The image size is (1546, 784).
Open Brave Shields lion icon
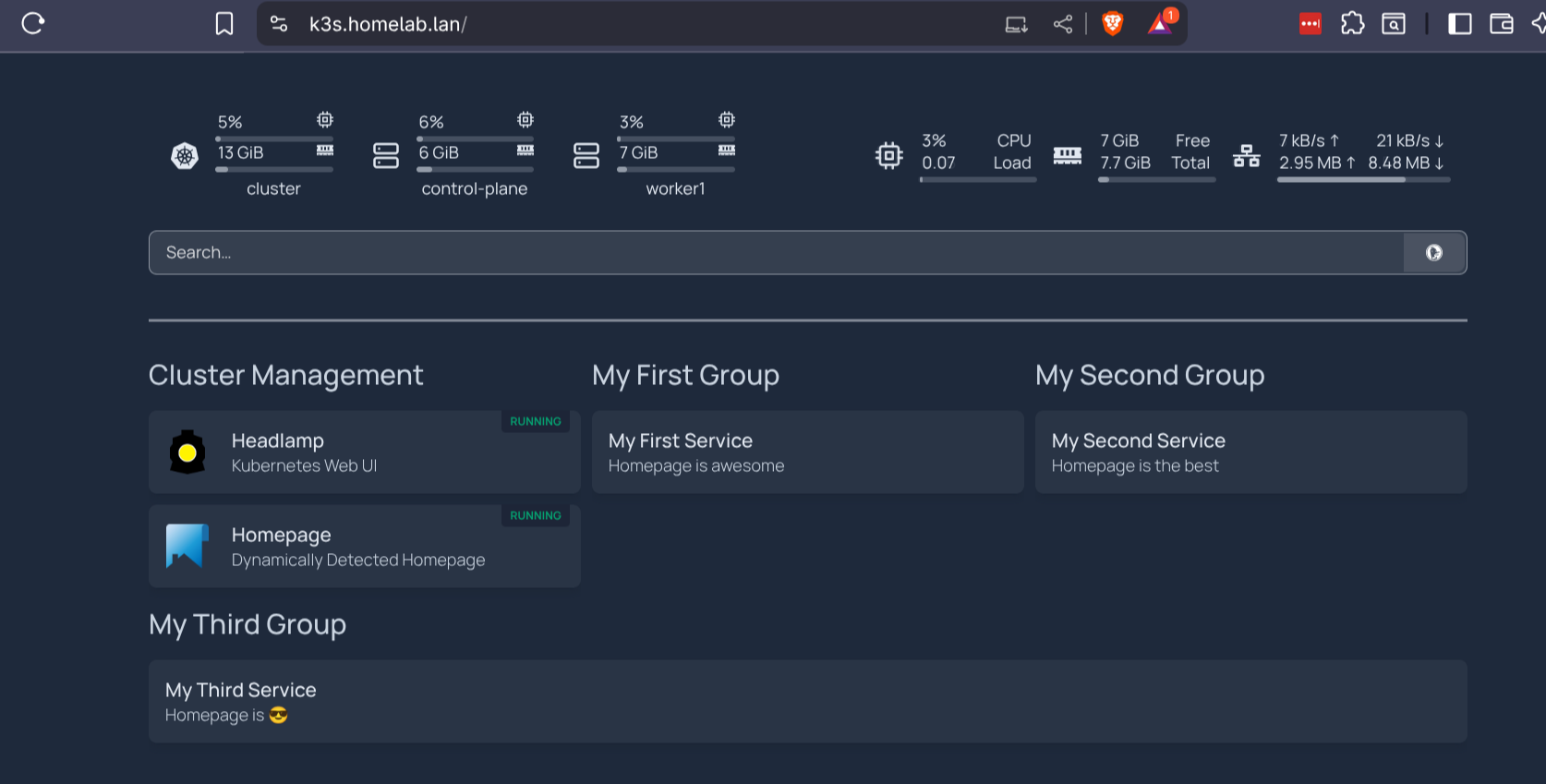(x=1113, y=24)
